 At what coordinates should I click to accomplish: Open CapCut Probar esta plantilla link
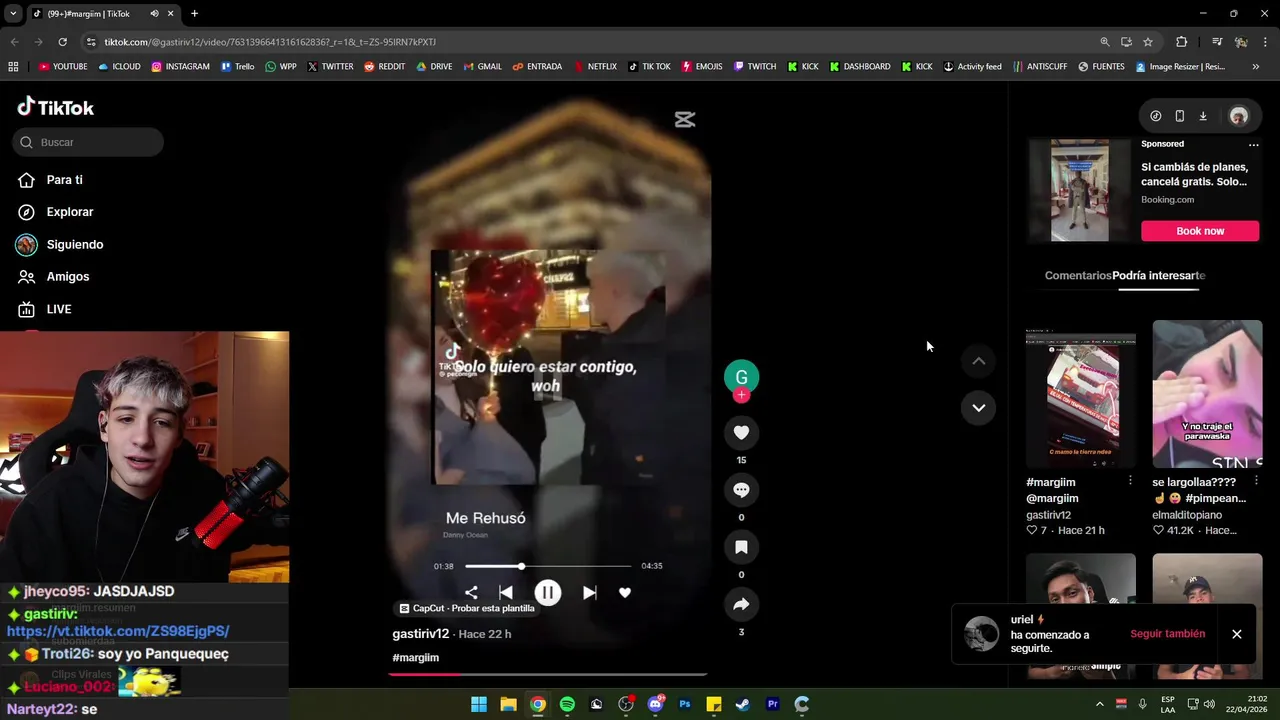467,608
